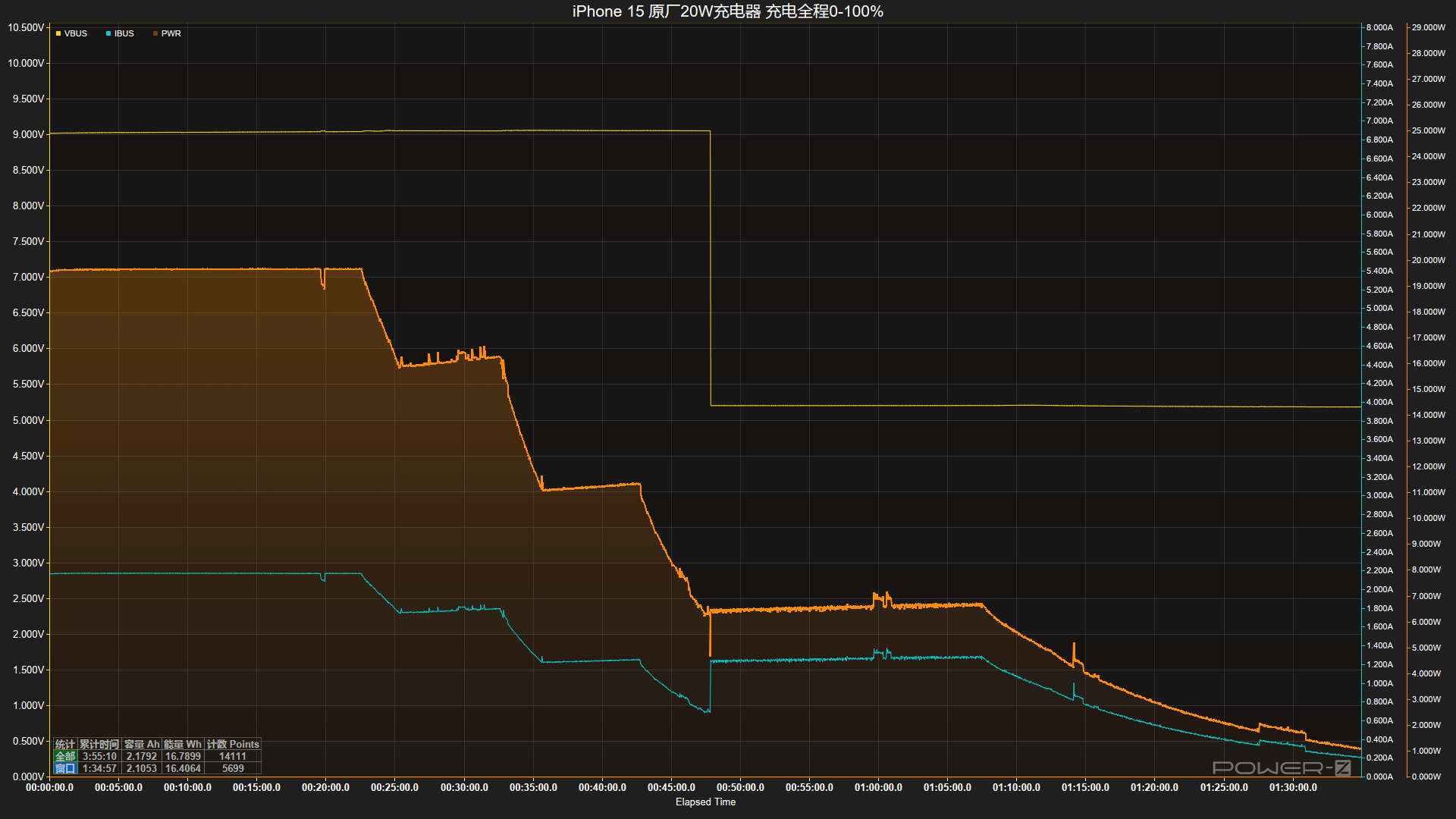Click the 累计时间 column header

[99, 744]
